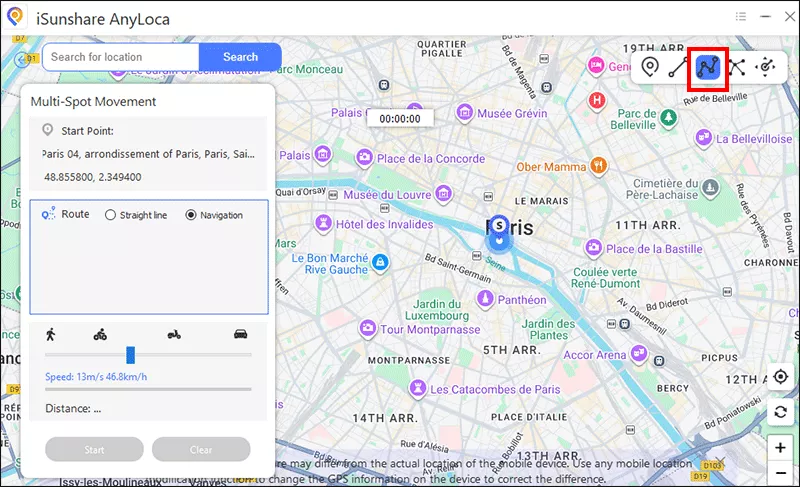Select the Straight line route option
This screenshot has width=800, height=487.
pos(111,215)
